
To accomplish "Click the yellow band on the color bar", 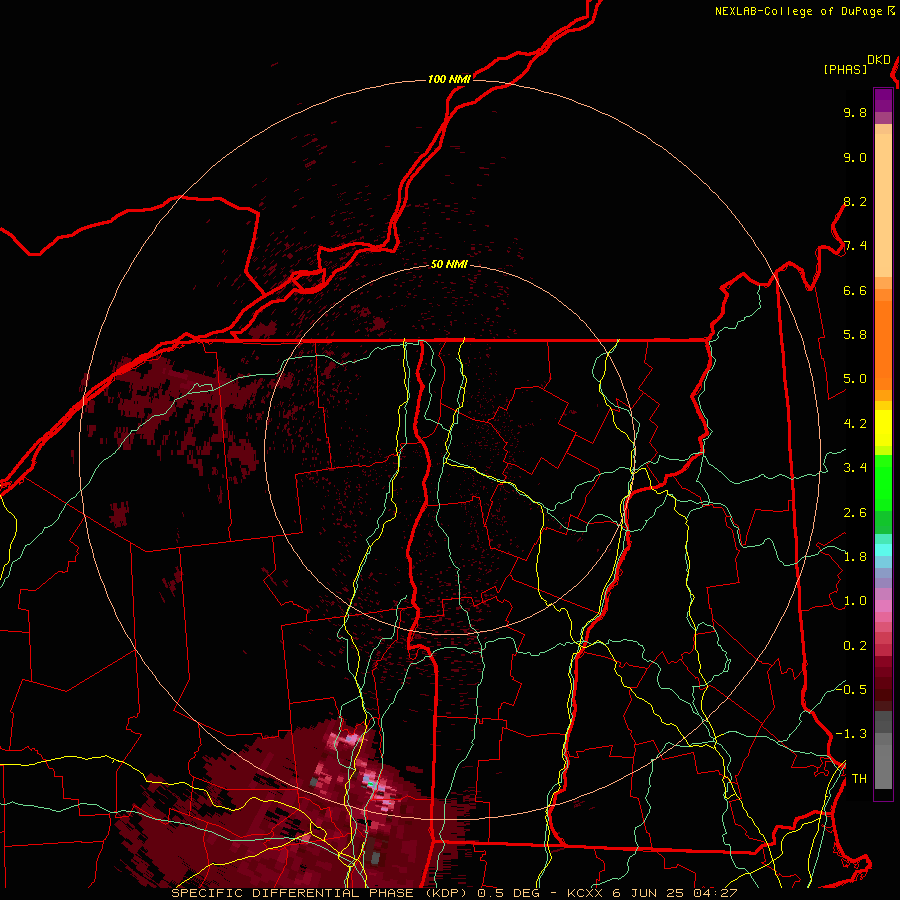I will (x=883, y=428).
